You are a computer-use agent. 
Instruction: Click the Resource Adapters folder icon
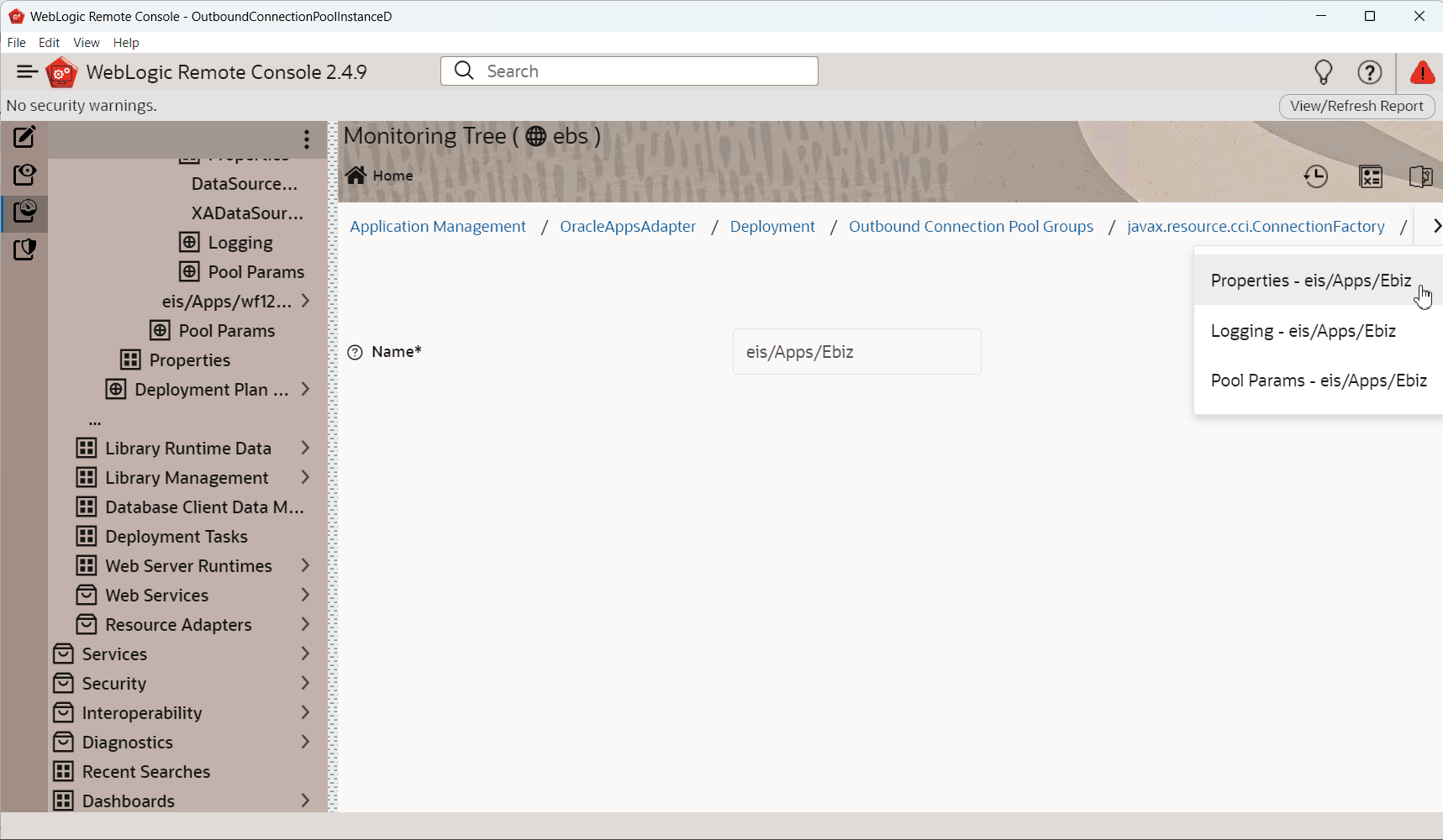(87, 625)
